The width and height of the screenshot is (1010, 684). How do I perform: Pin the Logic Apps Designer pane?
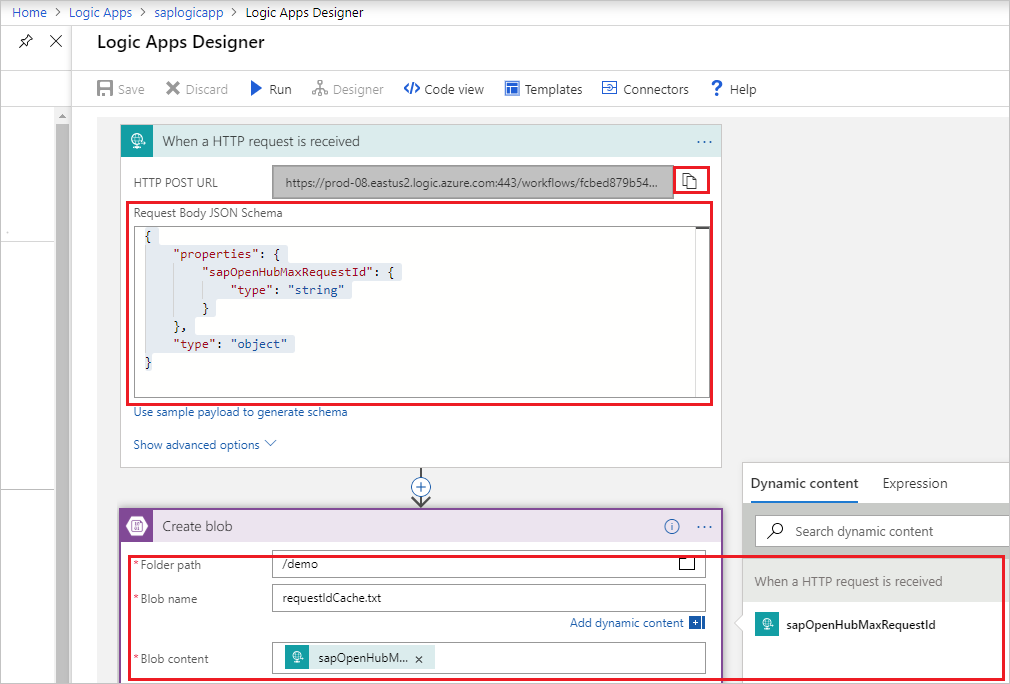[x=27, y=41]
